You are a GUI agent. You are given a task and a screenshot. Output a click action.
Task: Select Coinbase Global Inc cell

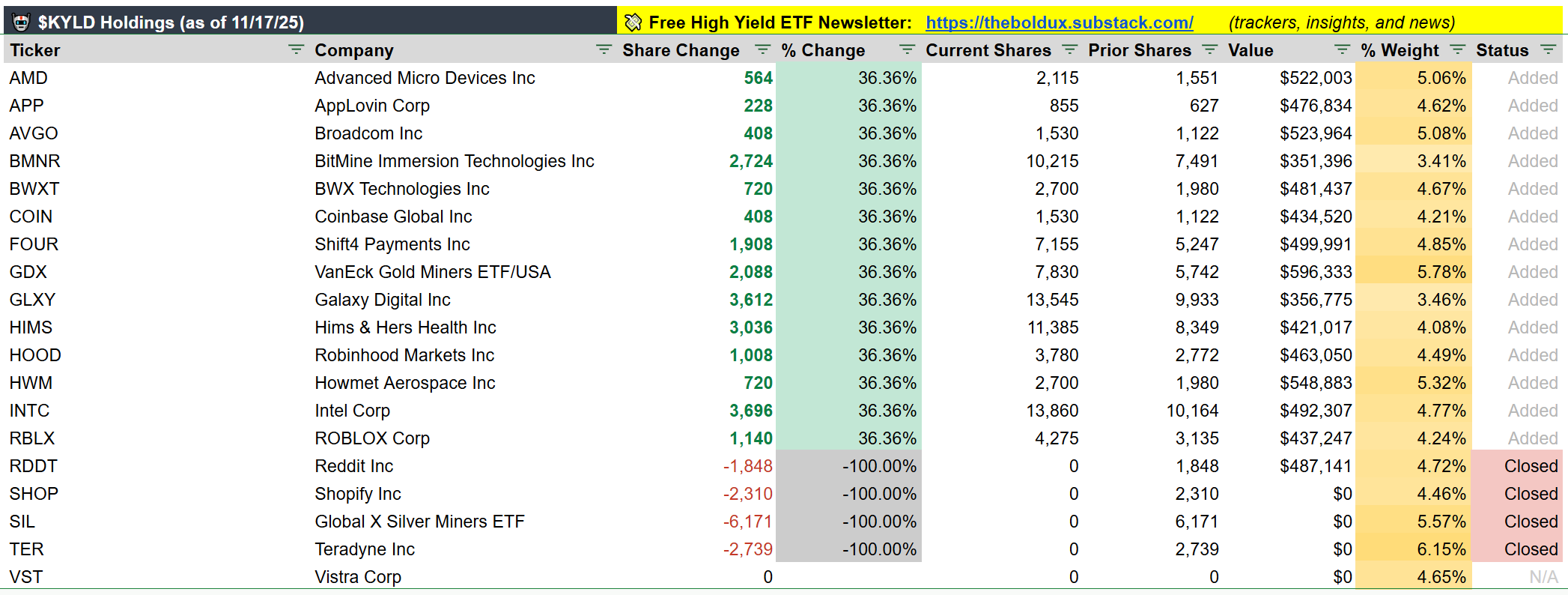coord(463,217)
